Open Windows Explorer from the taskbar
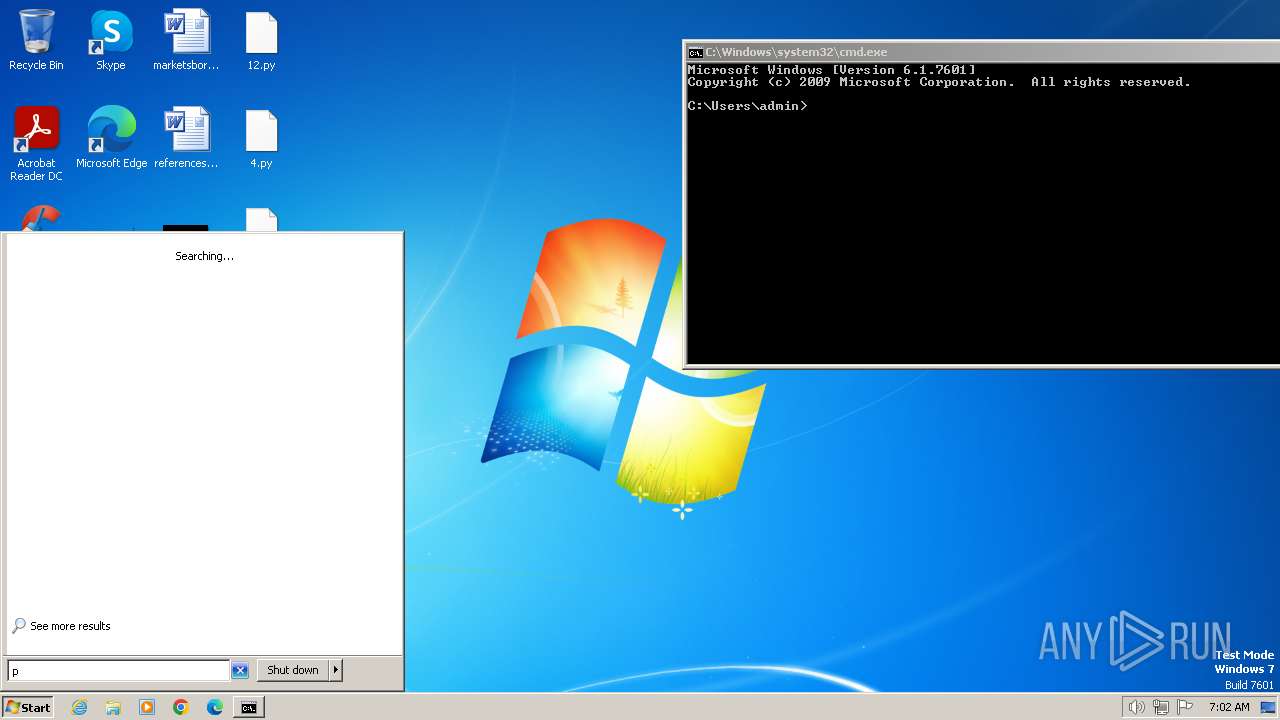This screenshot has width=1280, height=720. tap(113, 707)
